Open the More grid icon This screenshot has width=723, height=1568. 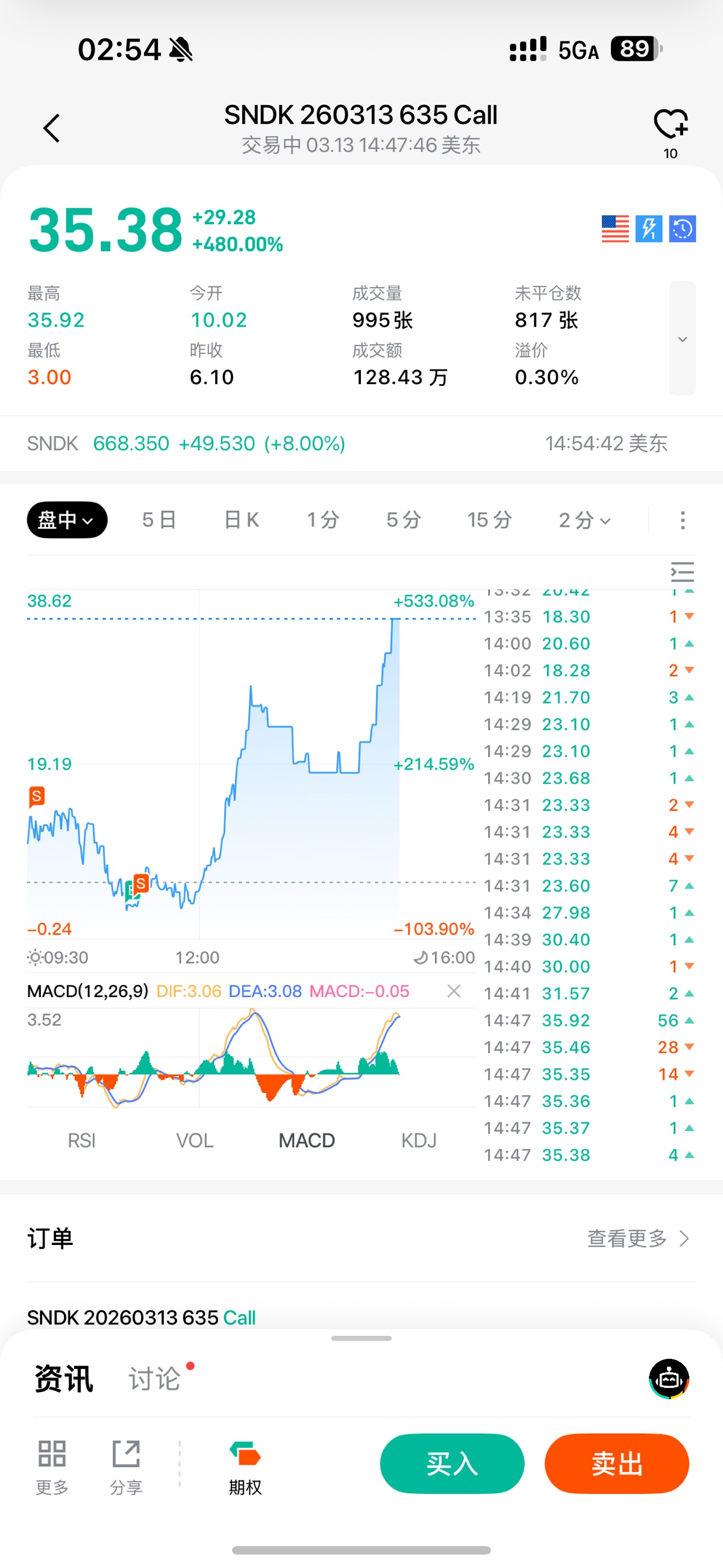(x=52, y=1467)
